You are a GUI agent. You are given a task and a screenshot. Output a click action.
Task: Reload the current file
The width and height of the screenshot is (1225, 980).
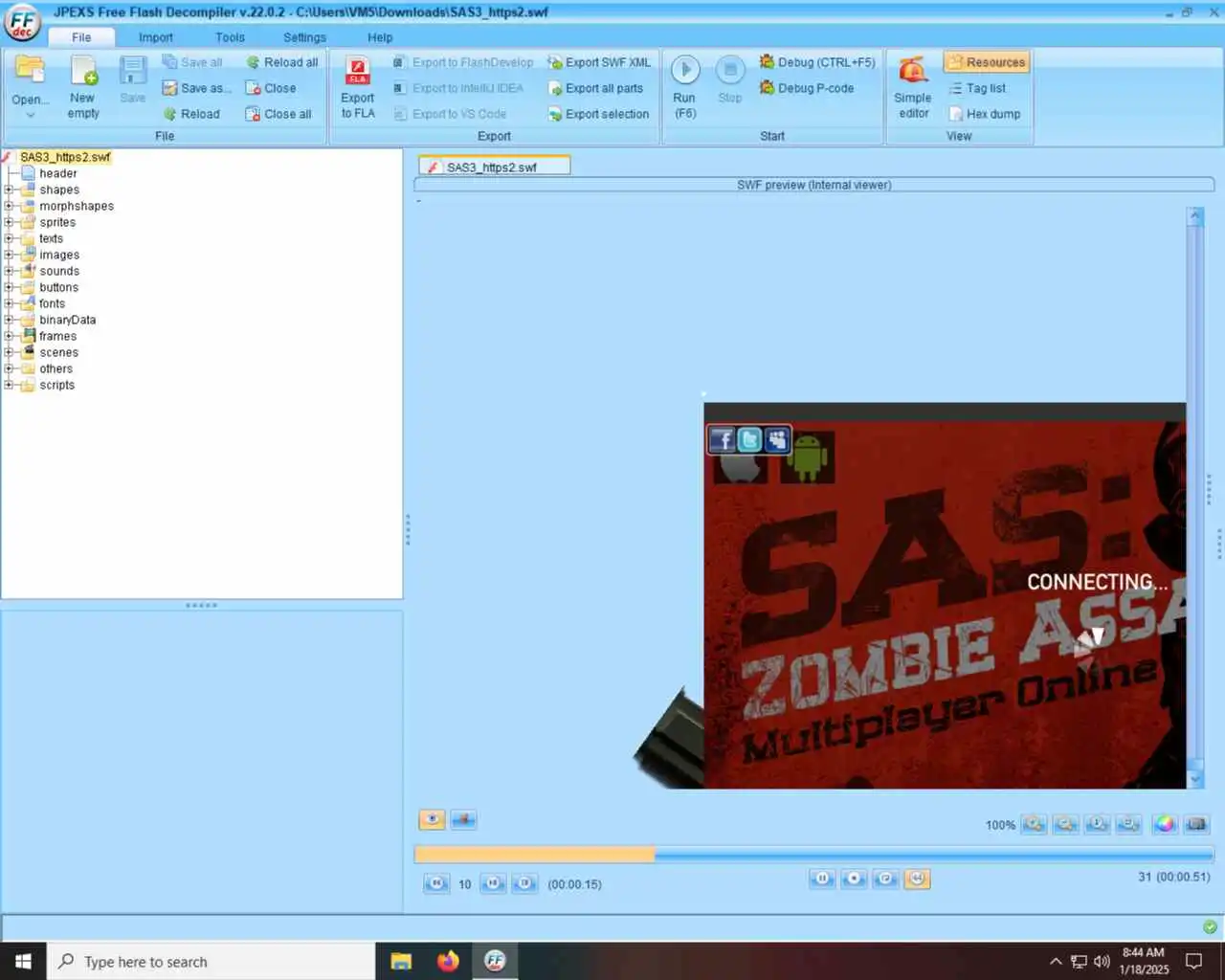(191, 114)
